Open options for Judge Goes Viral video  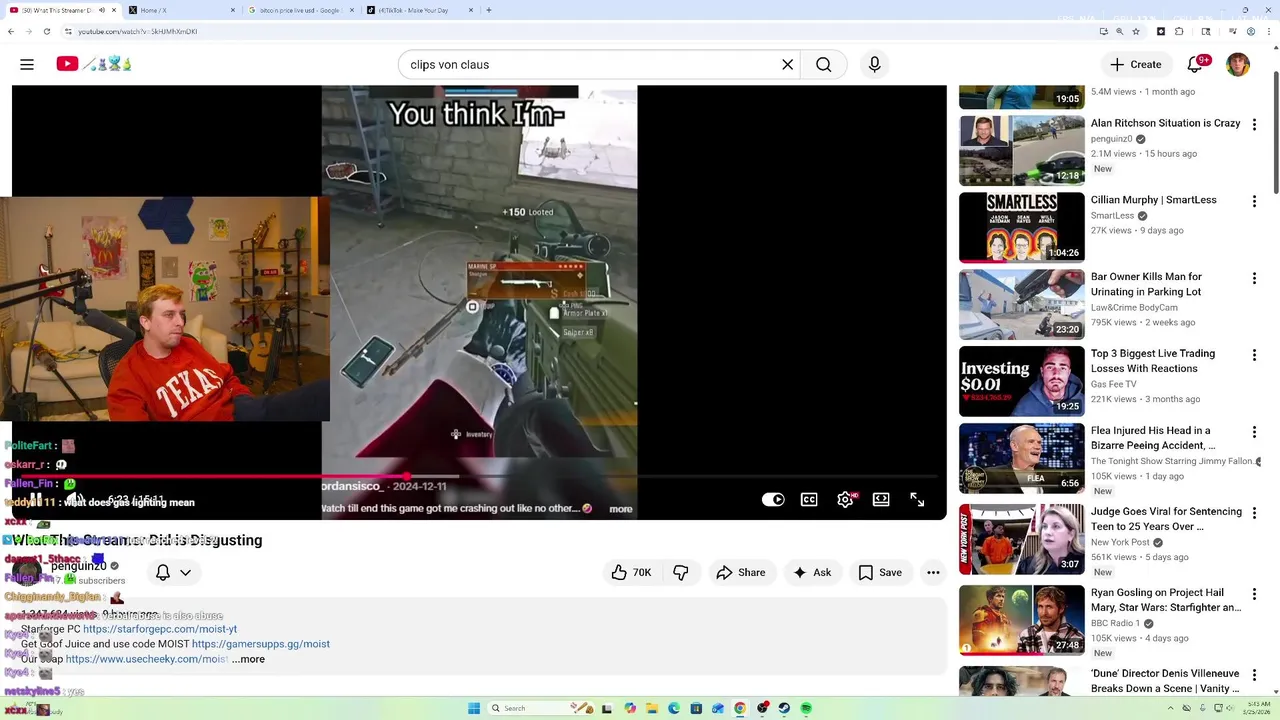click(1254, 514)
